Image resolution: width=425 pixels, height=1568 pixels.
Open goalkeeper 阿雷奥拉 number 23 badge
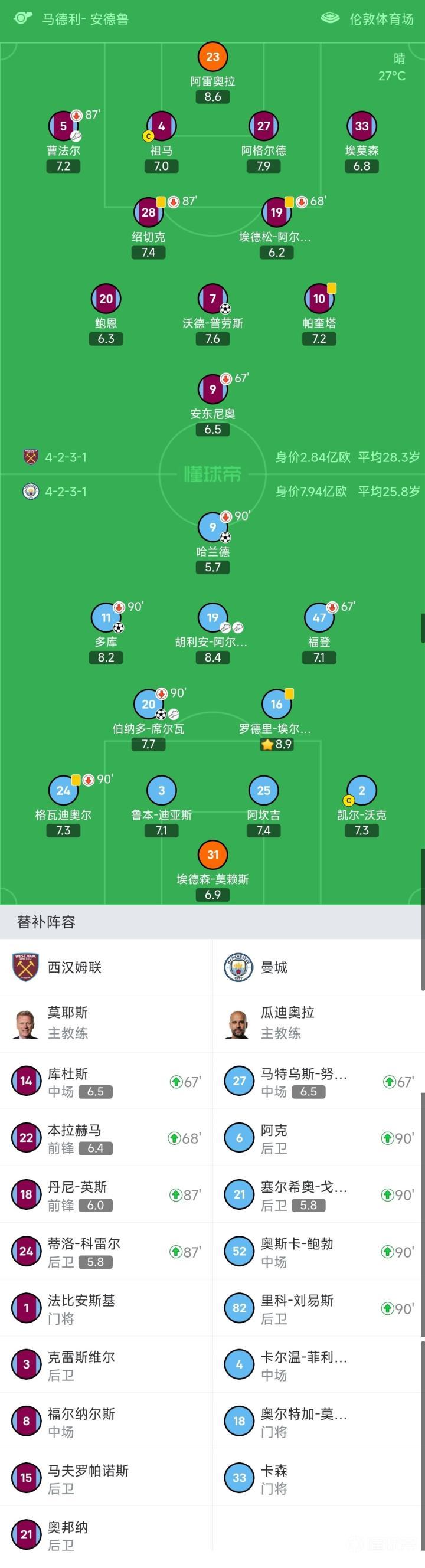point(212,57)
